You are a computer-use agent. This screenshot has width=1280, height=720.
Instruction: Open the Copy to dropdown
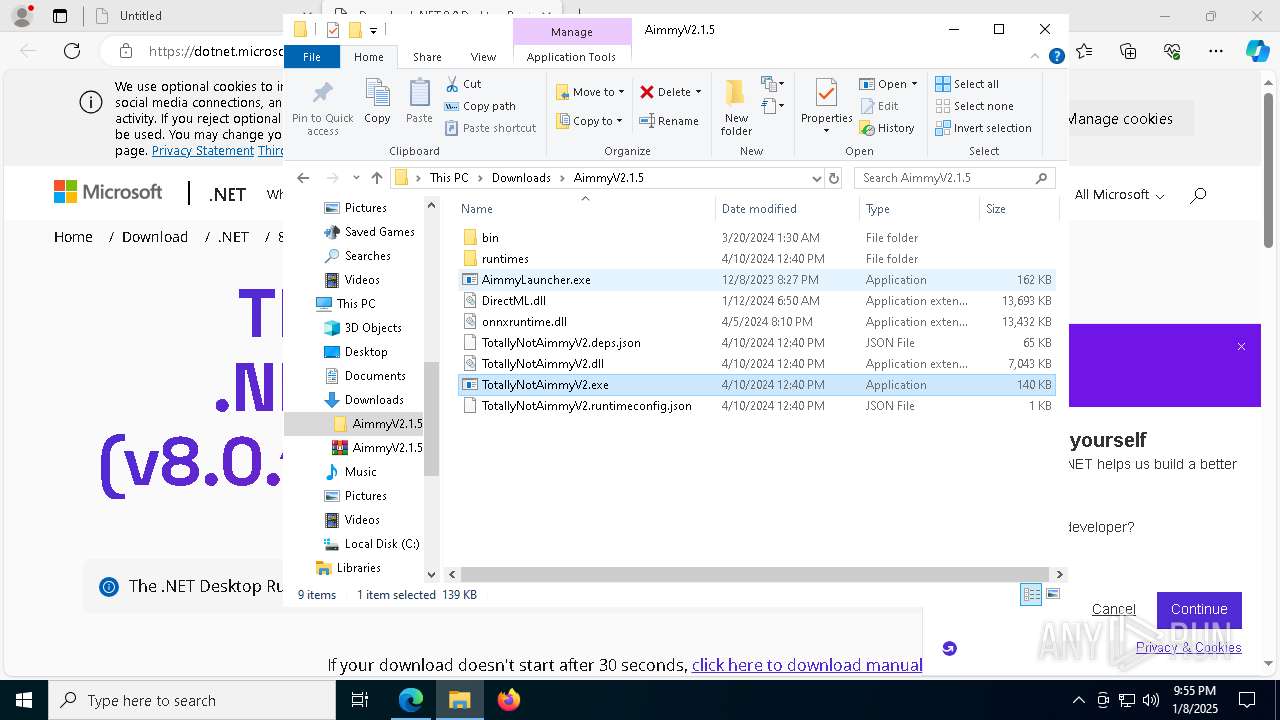click(x=589, y=121)
